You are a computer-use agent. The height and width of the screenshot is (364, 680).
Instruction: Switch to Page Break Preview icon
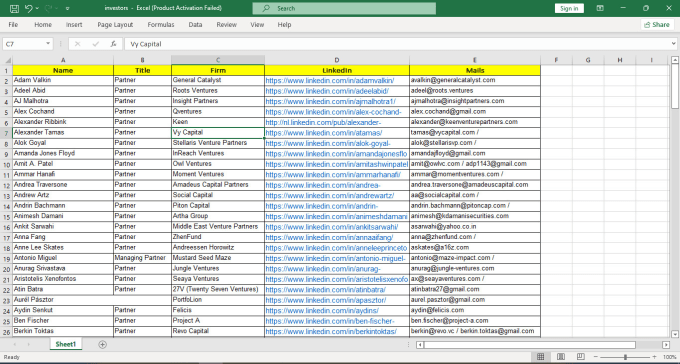pyautogui.click(x=581, y=357)
